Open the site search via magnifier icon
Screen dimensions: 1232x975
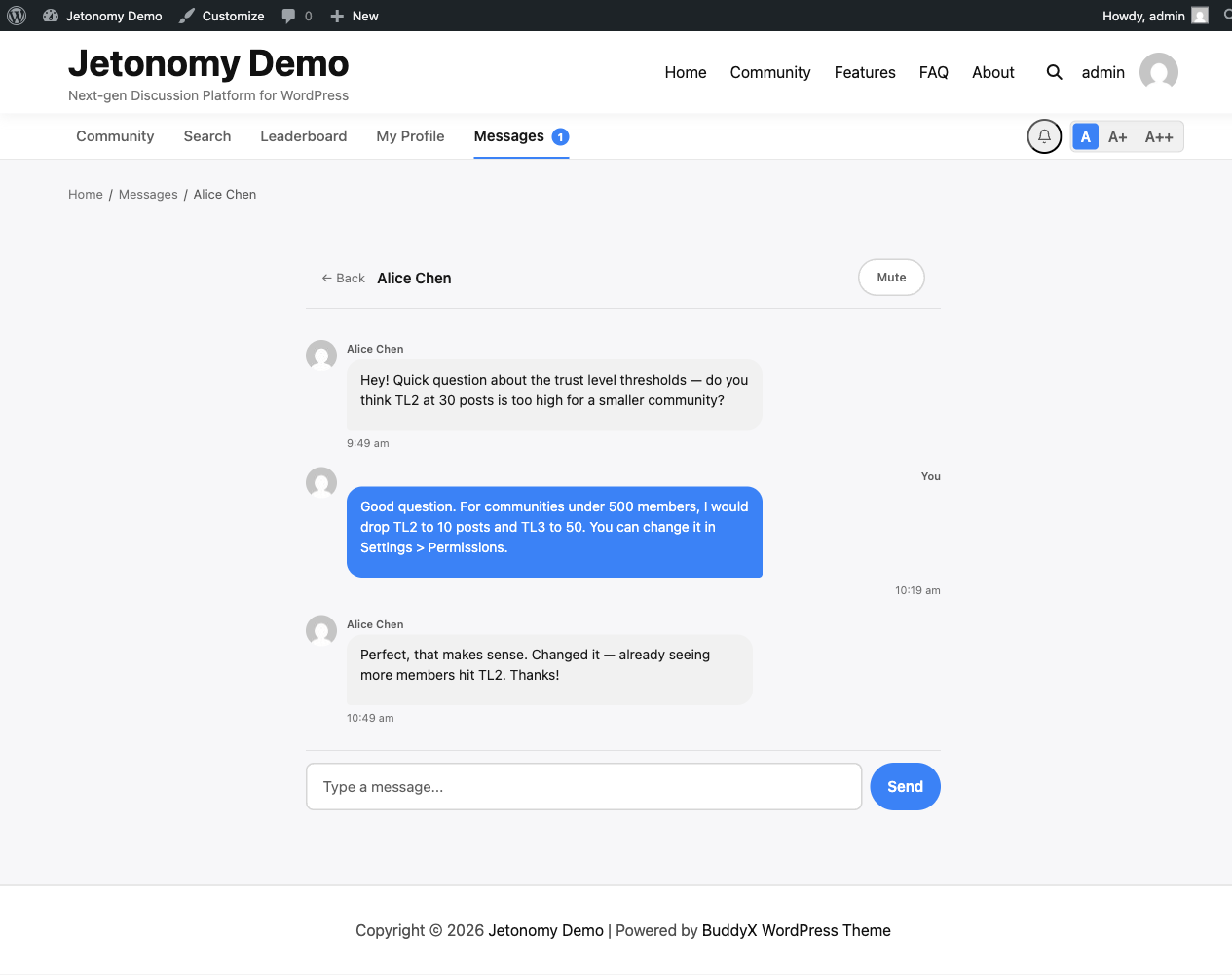[x=1054, y=72]
